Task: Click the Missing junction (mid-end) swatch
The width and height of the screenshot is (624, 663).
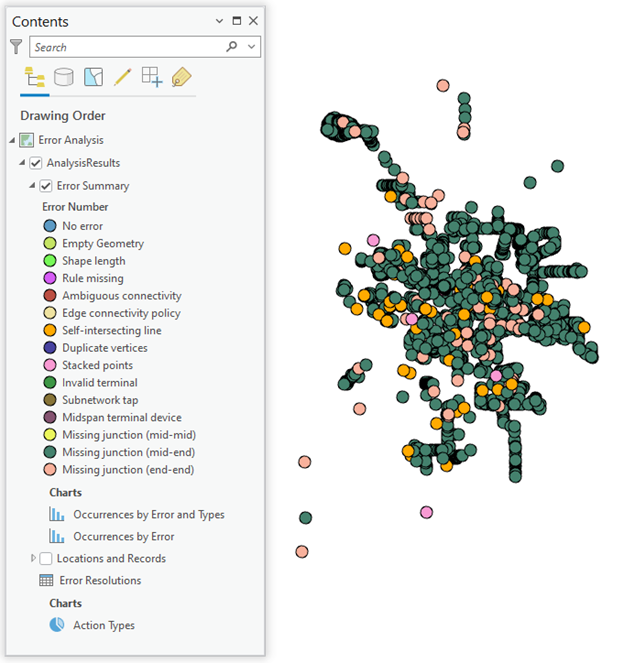Action: click(50, 452)
